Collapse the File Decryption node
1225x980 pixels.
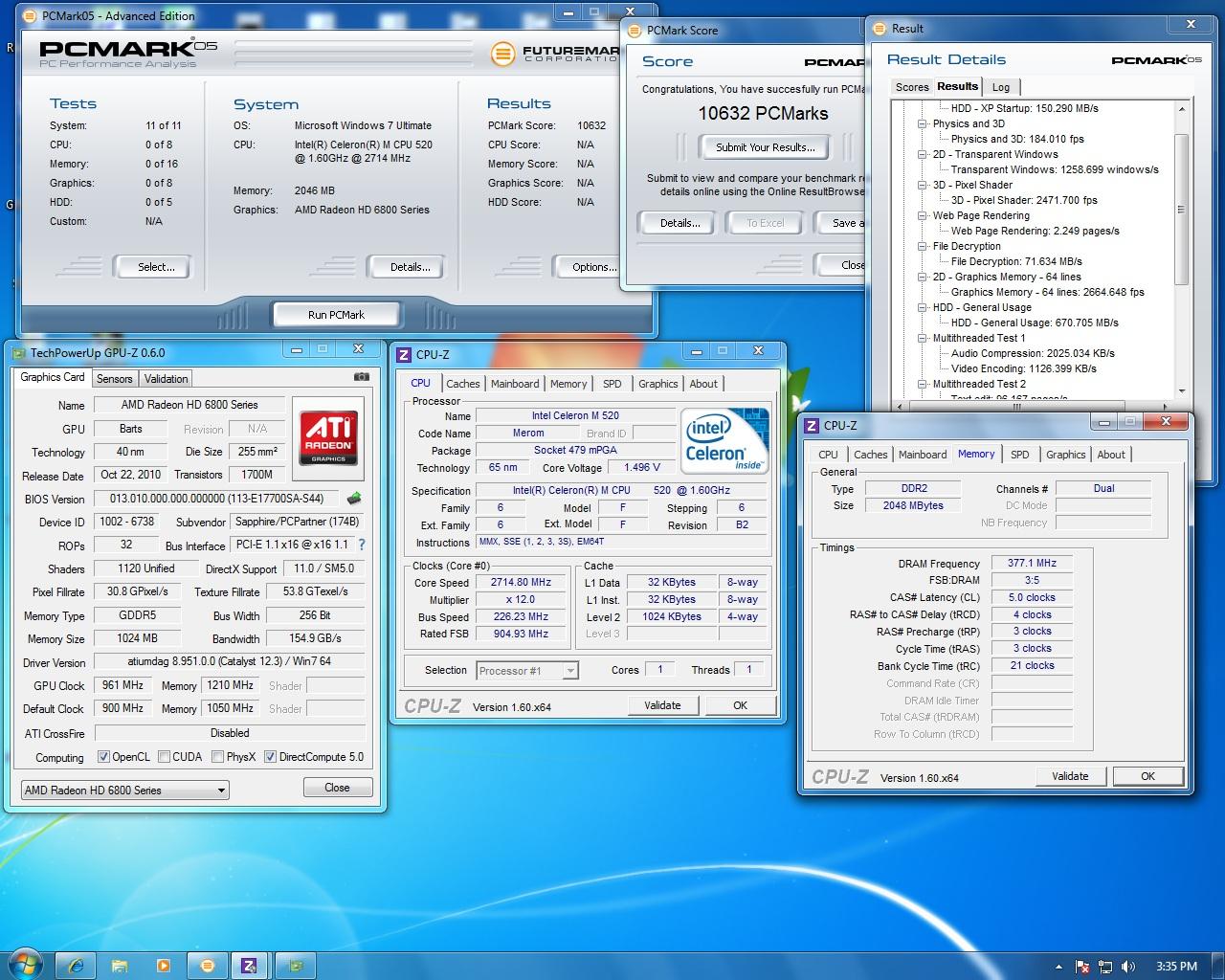(922, 246)
